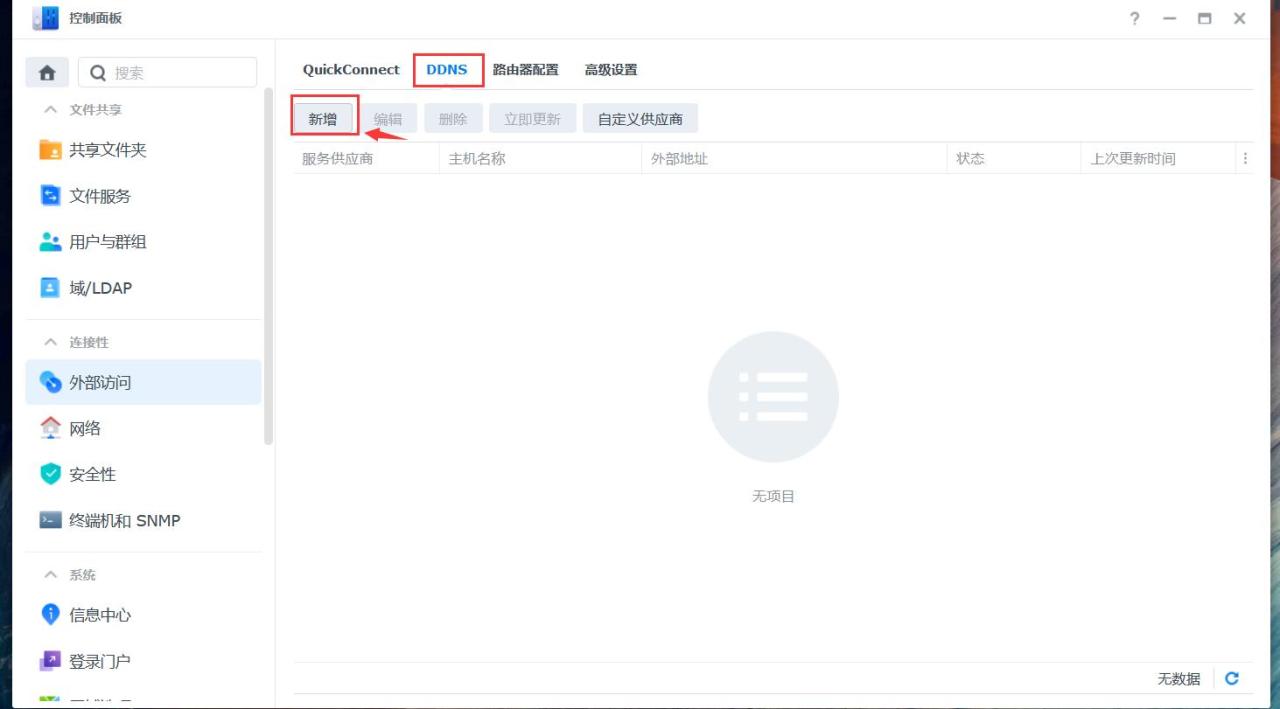Open the Security (安全性) shield icon
Viewport: 1280px width, 709px height.
click(x=50, y=474)
